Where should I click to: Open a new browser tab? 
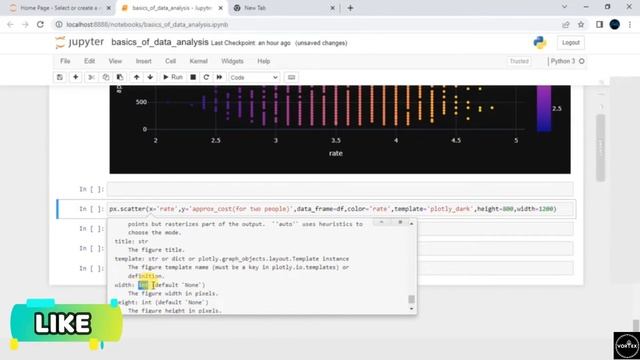pyautogui.click(x=350, y=8)
